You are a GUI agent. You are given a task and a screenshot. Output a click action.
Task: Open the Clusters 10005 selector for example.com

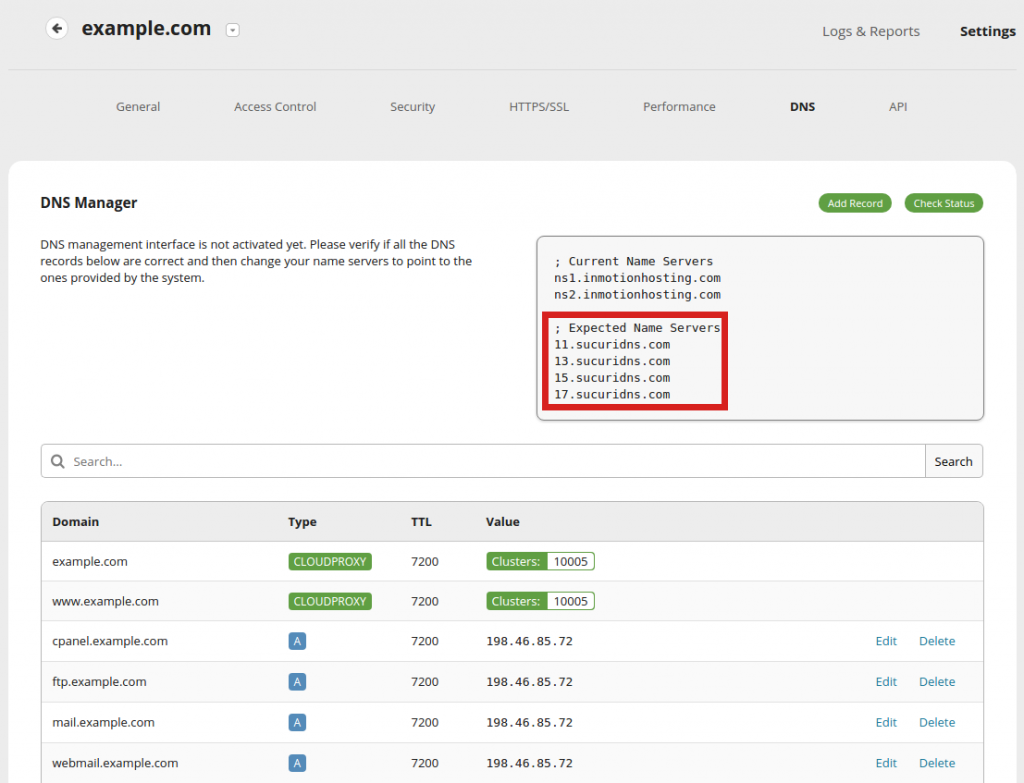click(540, 561)
